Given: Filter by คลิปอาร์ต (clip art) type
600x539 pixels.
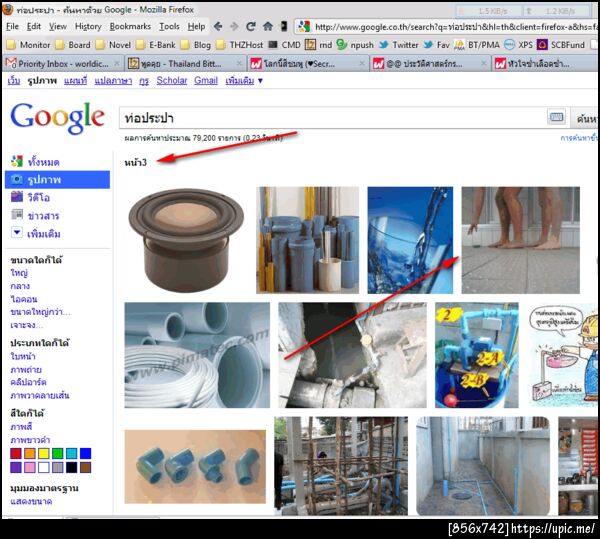Looking at the screenshot, I should pyautogui.click(x=29, y=382).
